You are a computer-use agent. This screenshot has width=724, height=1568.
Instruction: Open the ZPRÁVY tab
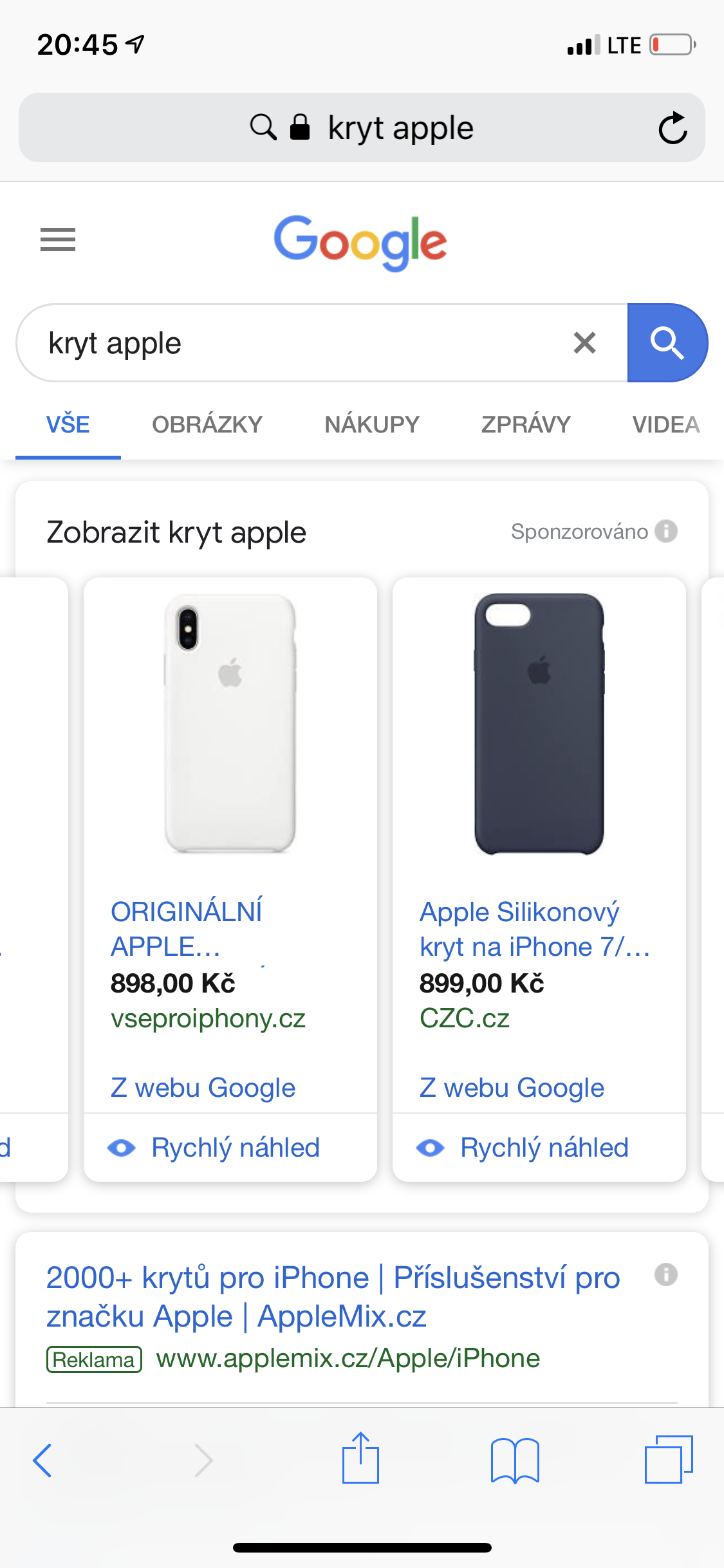(x=526, y=425)
